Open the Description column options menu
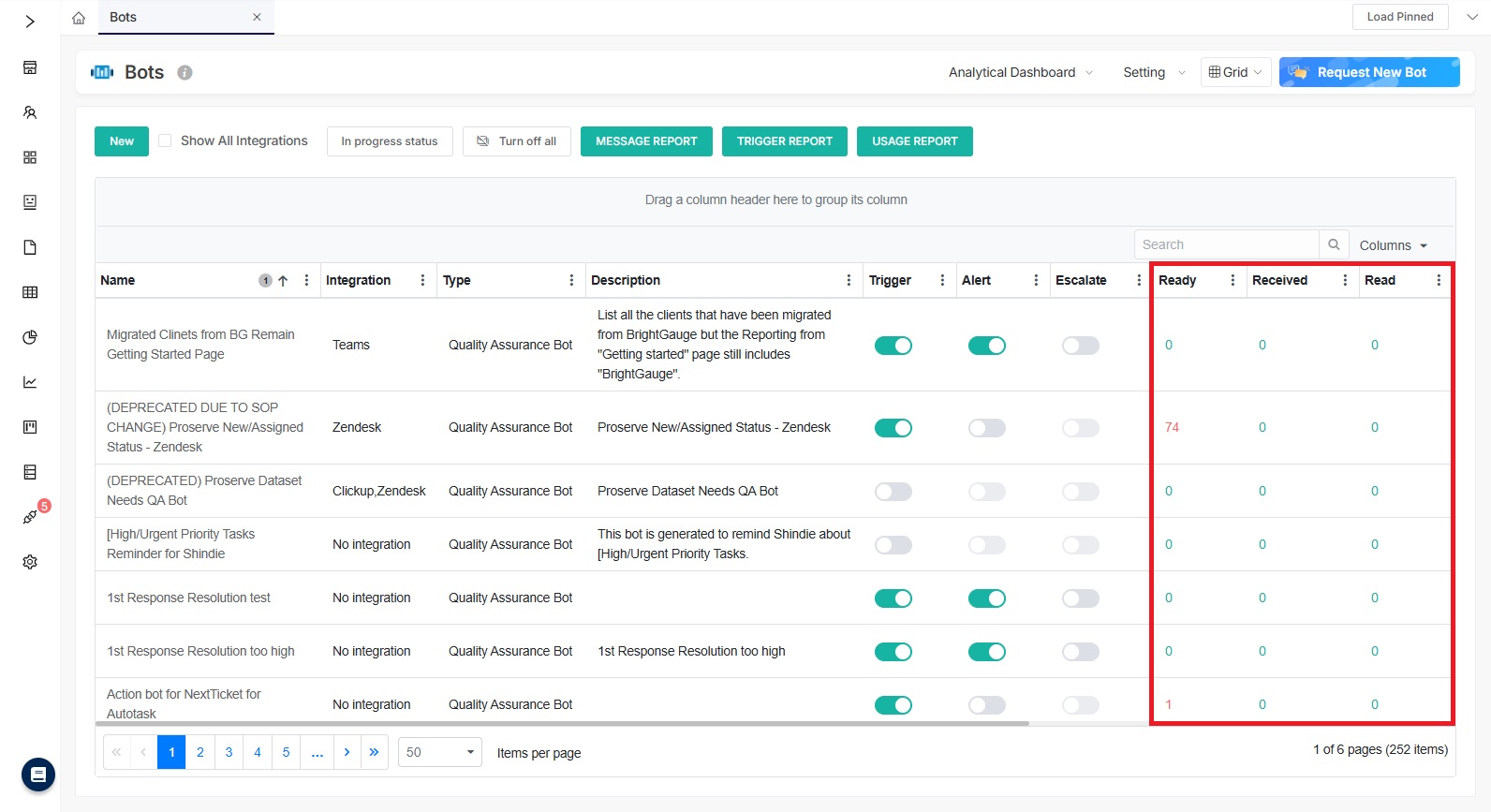Screen dimensions: 1491x812 [x=849, y=280]
